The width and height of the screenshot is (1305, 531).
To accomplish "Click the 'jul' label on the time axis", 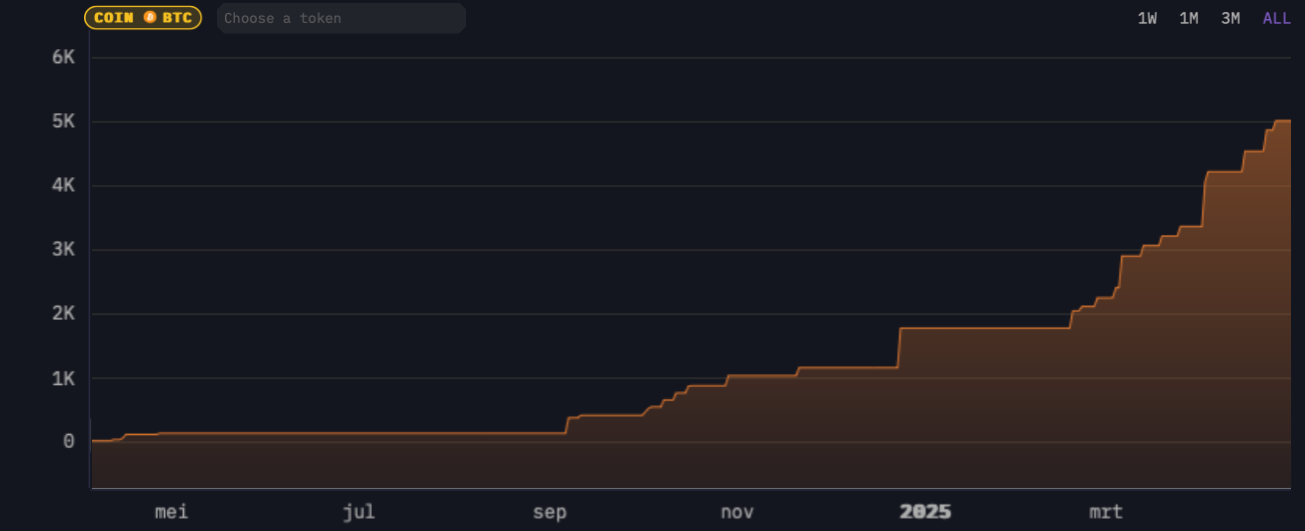I will [x=358, y=512].
